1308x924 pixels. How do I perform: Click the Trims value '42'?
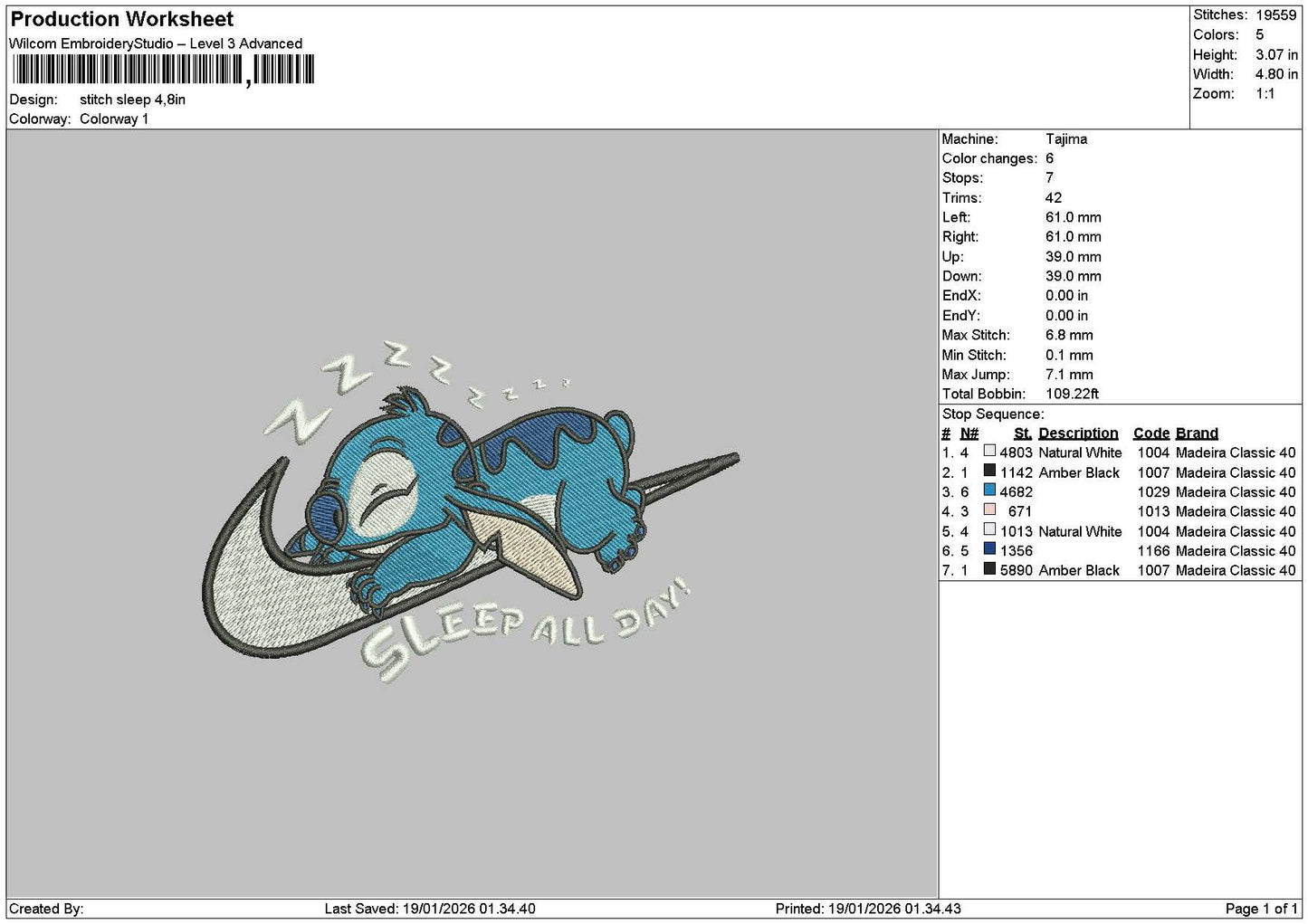(1054, 198)
